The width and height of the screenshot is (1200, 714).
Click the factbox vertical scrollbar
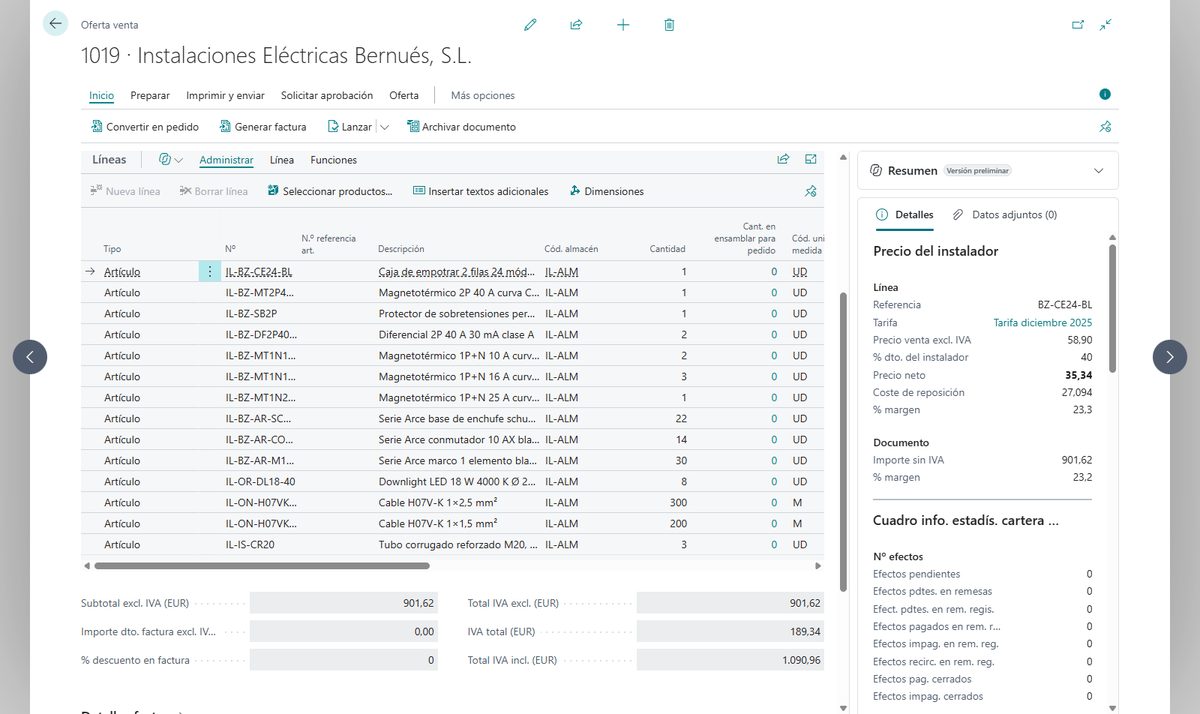[x=1112, y=309]
